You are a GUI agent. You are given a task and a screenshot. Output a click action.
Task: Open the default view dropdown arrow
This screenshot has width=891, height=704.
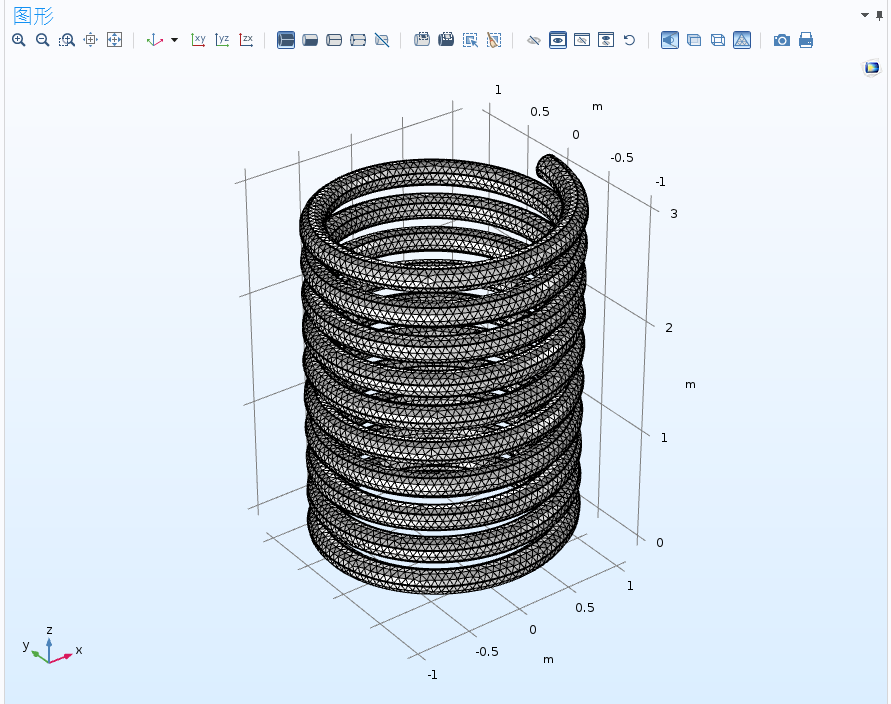point(174,40)
